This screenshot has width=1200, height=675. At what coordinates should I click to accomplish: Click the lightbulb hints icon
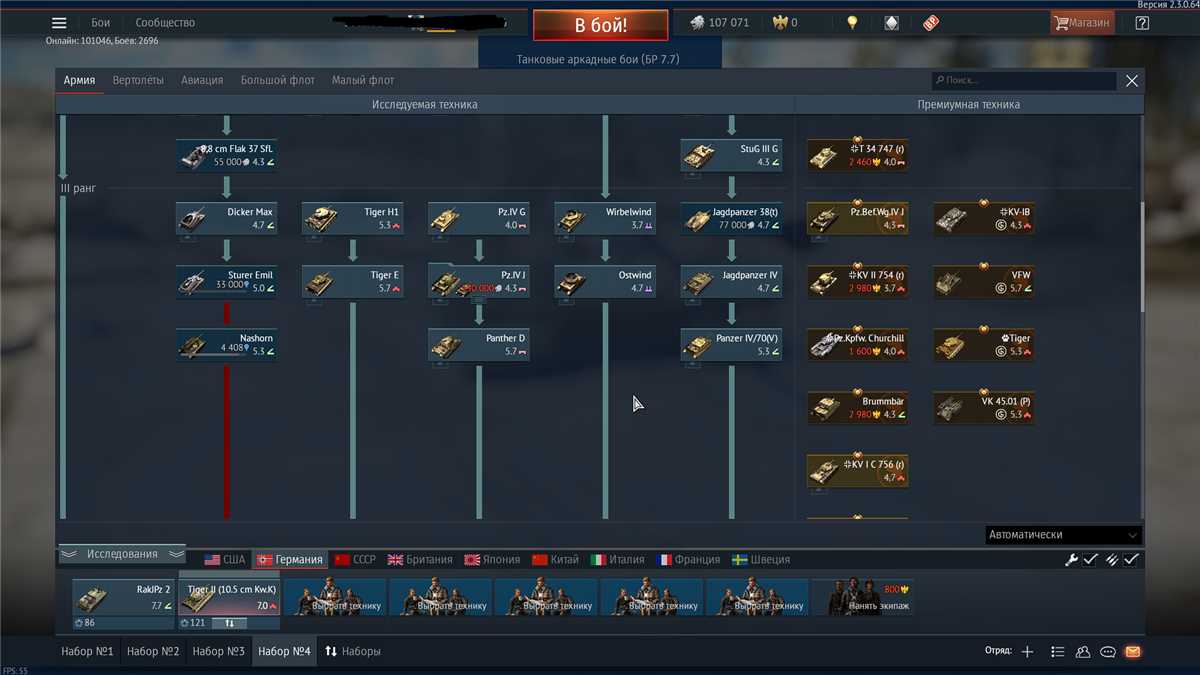tap(852, 23)
